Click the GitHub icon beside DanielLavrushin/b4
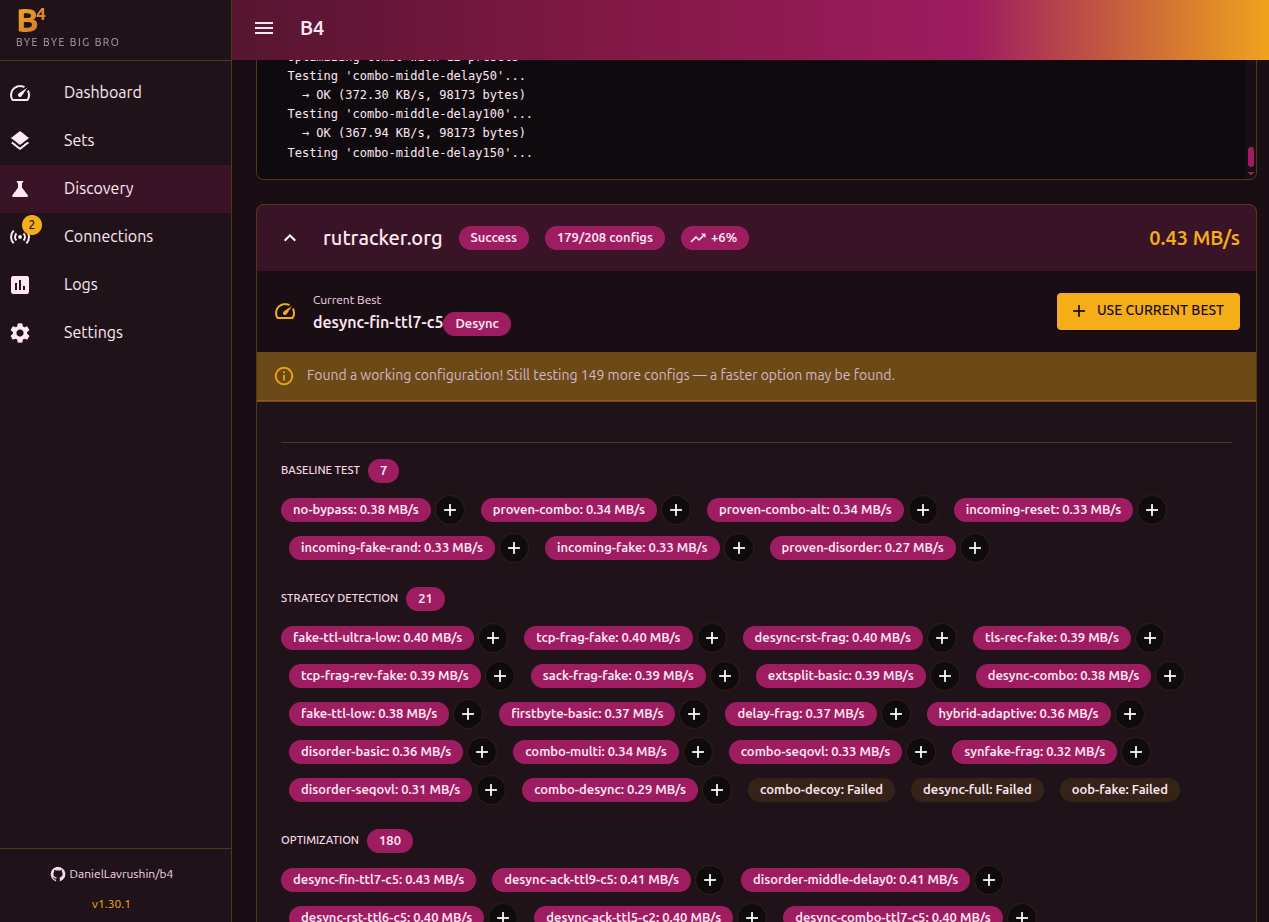Screen dimensions: 1269x922 coord(57,874)
